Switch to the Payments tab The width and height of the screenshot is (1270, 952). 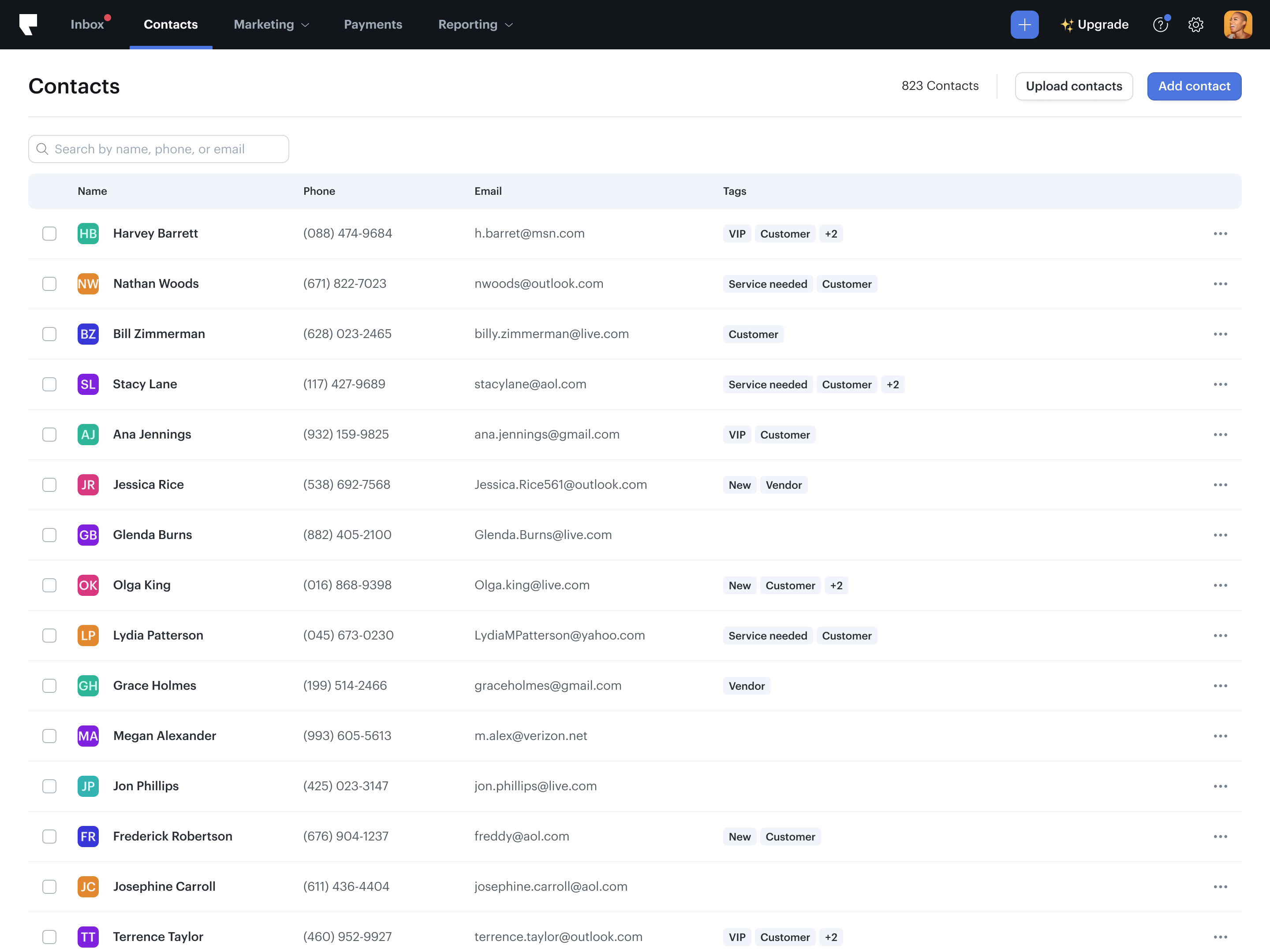click(x=373, y=25)
